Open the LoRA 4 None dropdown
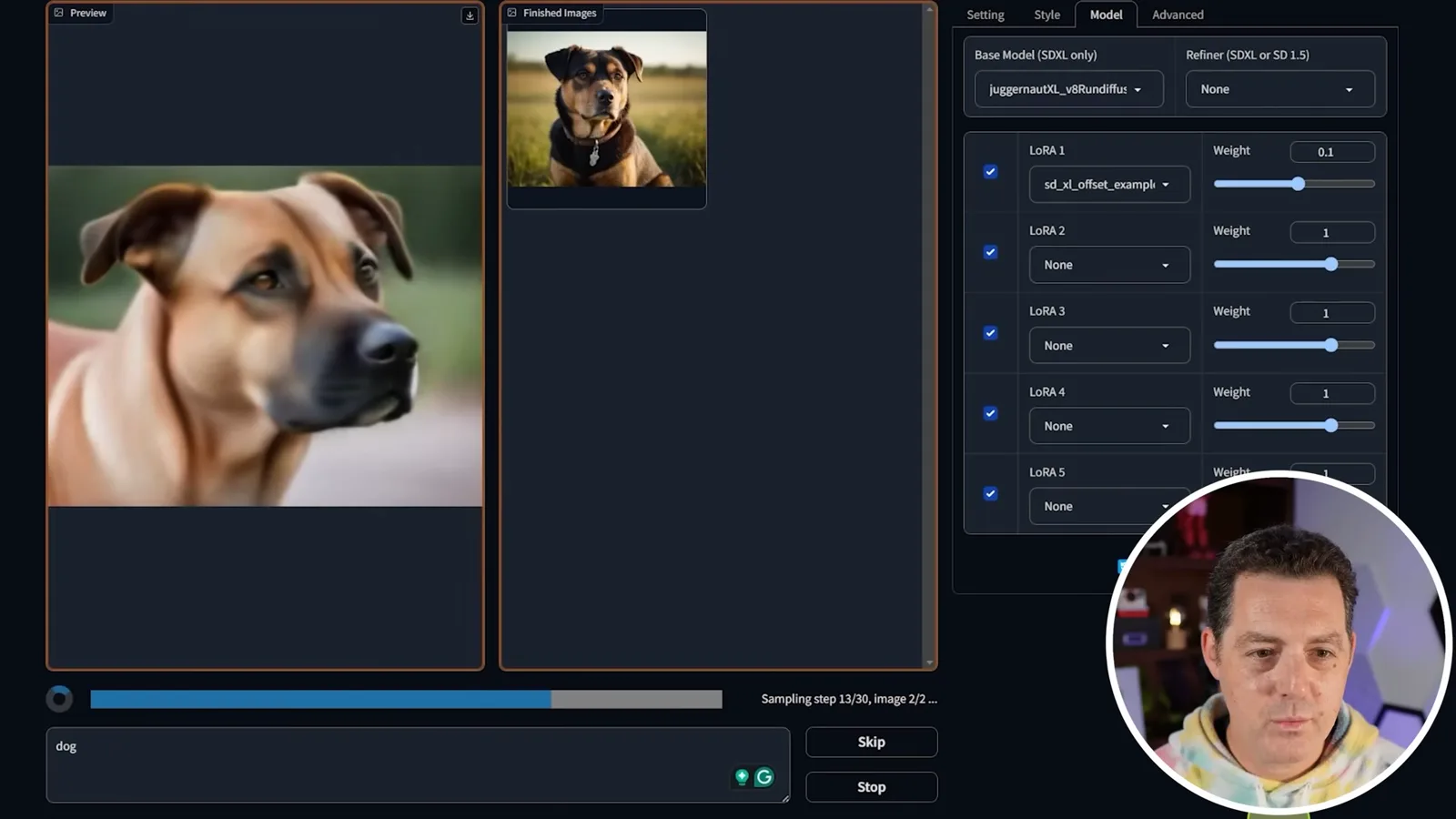1456x819 pixels. [1109, 426]
